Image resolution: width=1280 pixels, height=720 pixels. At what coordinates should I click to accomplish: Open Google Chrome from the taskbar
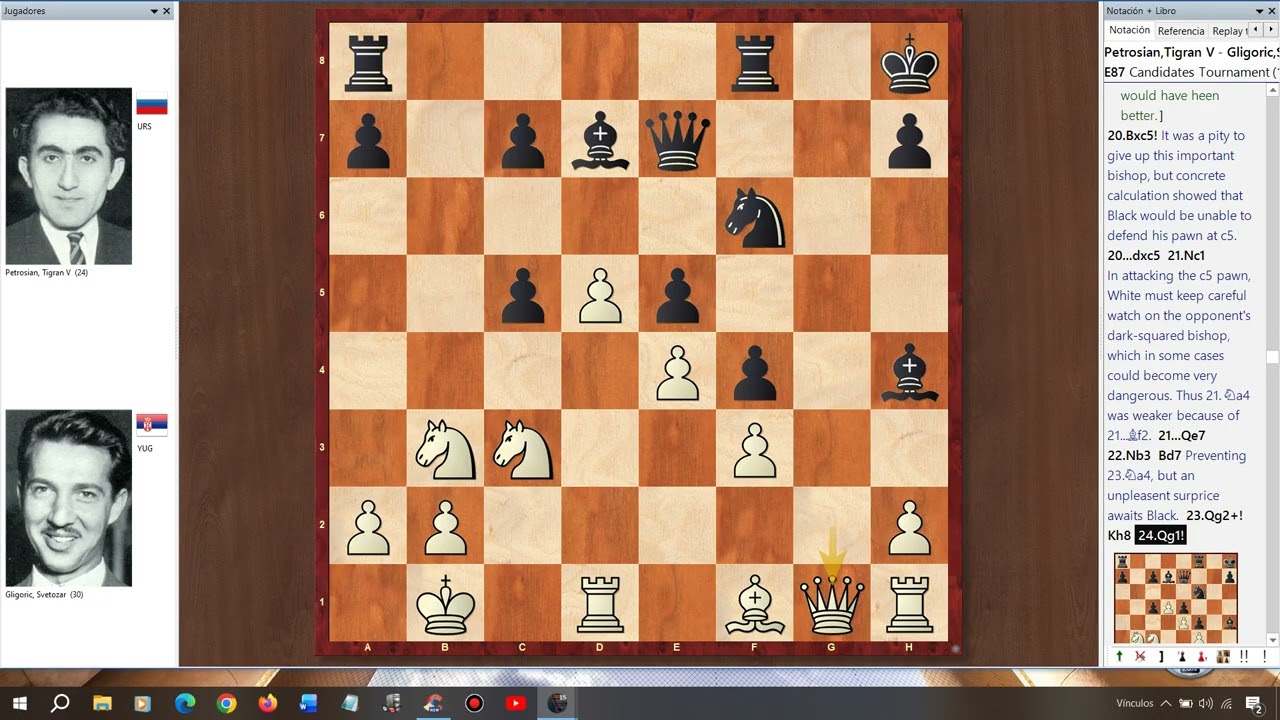(226, 703)
